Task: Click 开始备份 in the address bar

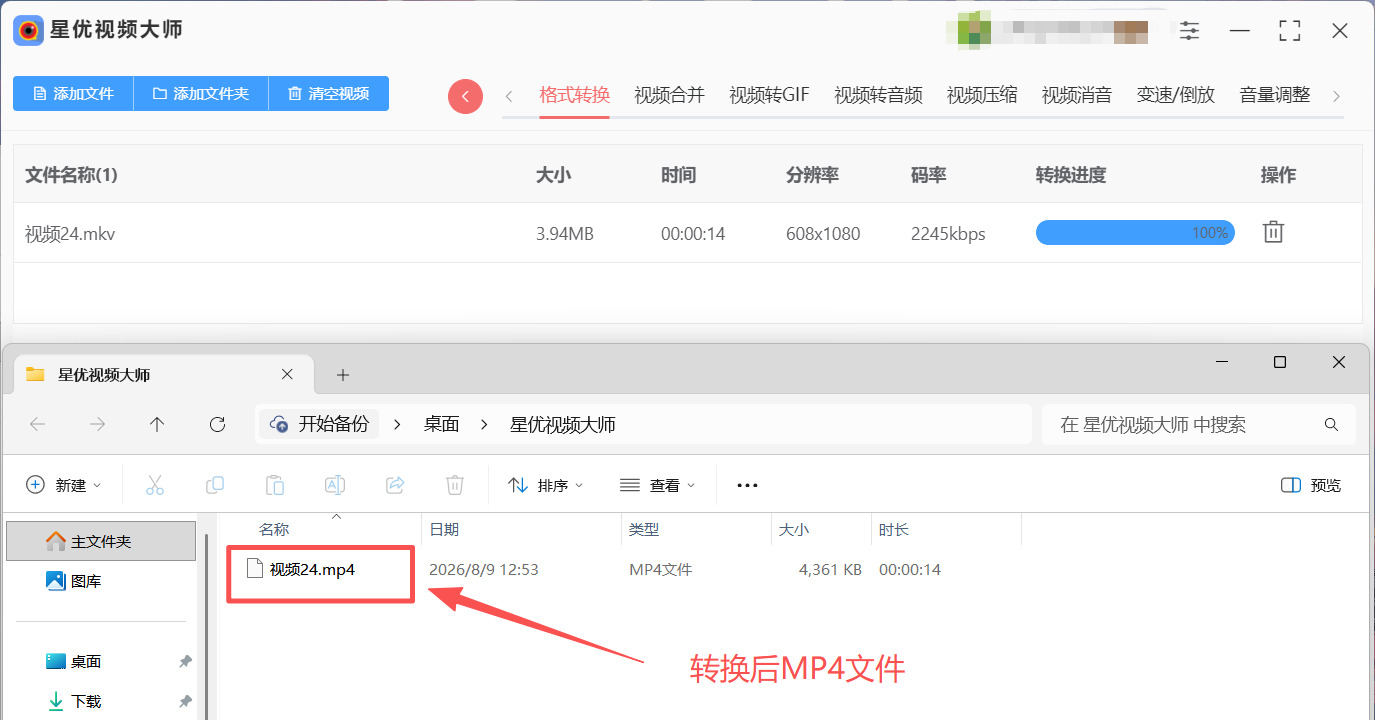Action: point(320,424)
